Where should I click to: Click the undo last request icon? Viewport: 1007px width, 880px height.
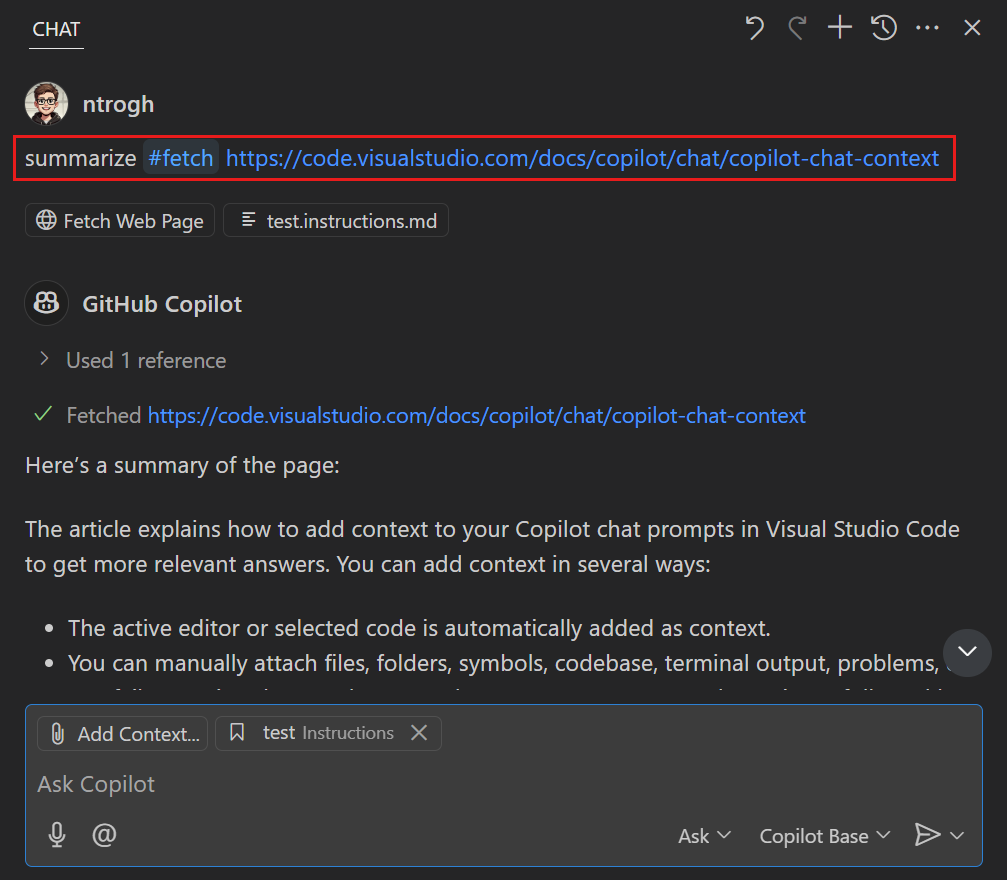click(x=755, y=28)
